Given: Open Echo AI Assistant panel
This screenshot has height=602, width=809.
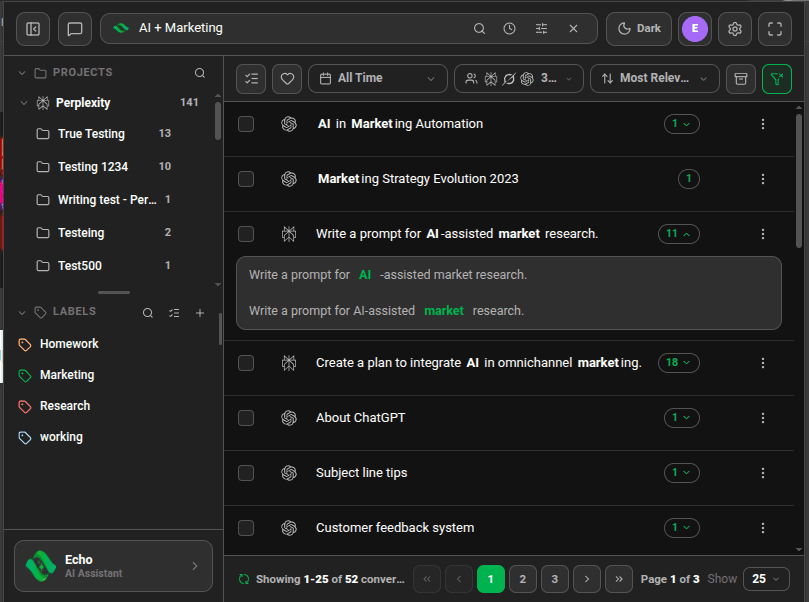Looking at the screenshot, I should point(114,566).
